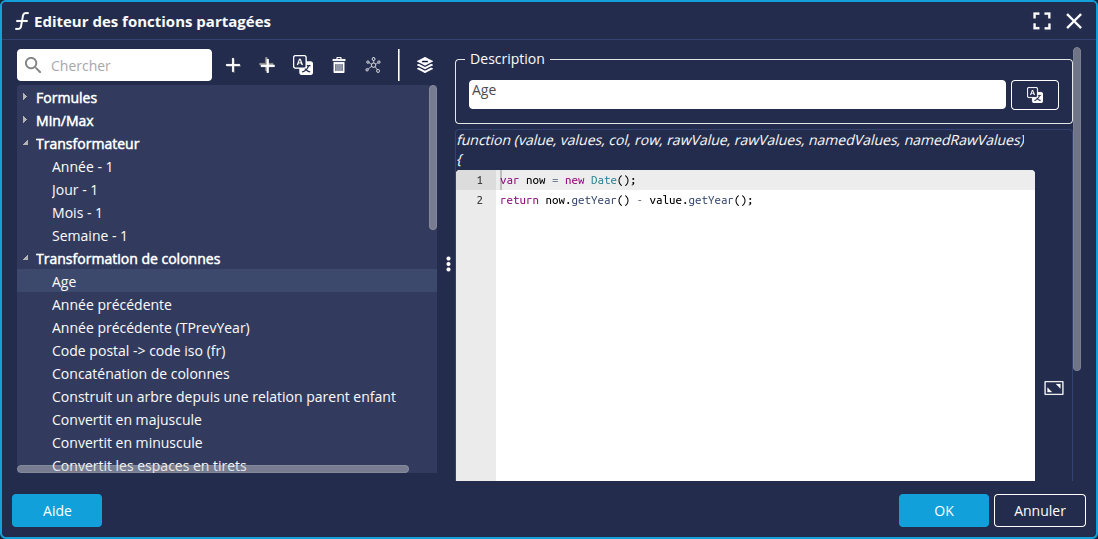This screenshot has width=1098, height=539.
Task: Expand the code editor with the resize icon
Action: point(1053,388)
